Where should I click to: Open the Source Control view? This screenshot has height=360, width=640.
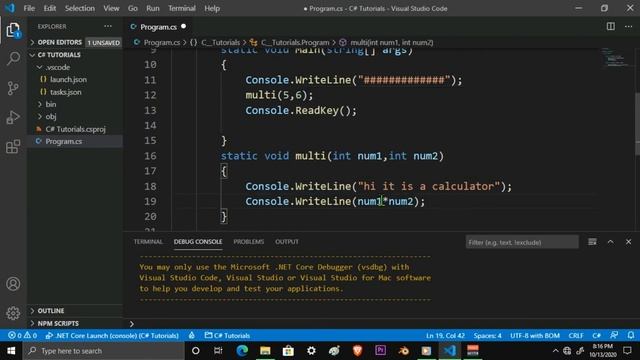13,88
